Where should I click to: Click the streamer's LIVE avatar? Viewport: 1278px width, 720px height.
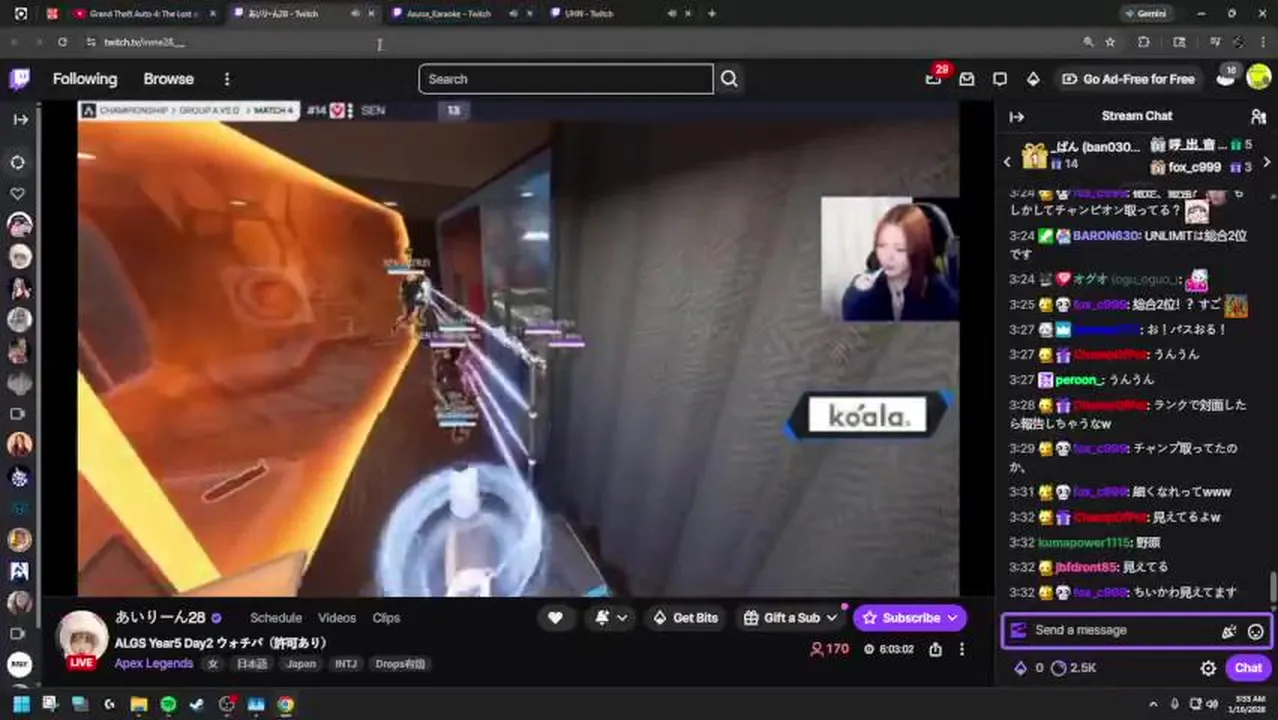click(81, 639)
